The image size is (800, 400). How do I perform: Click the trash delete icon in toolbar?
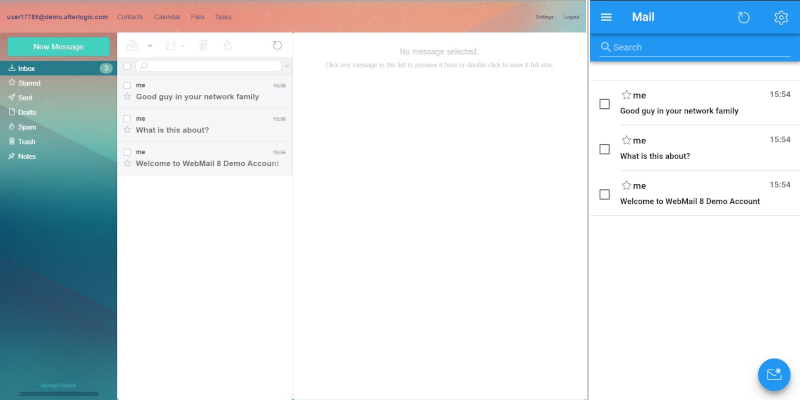pos(203,45)
